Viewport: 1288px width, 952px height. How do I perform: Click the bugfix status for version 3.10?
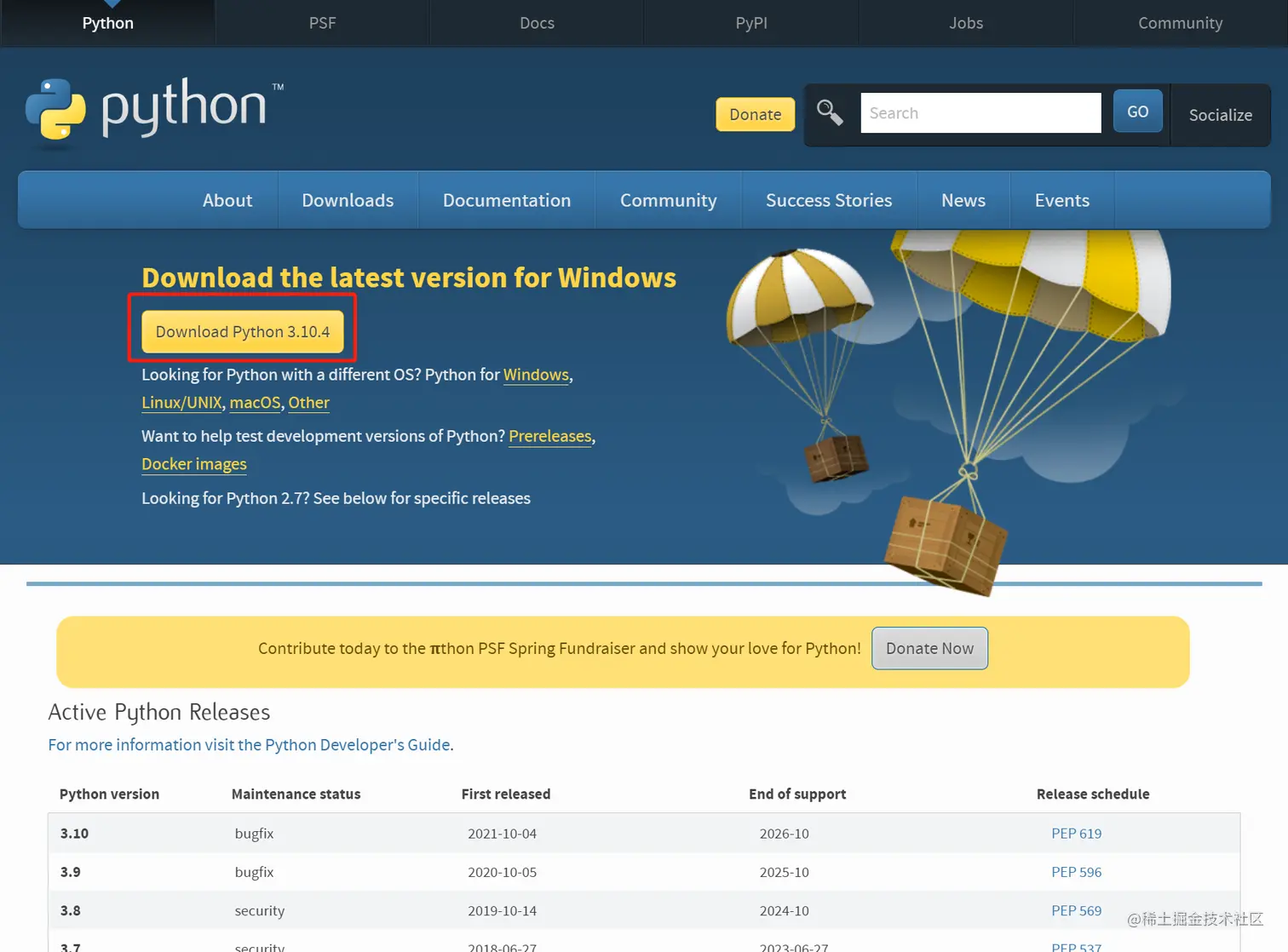(x=254, y=834)
